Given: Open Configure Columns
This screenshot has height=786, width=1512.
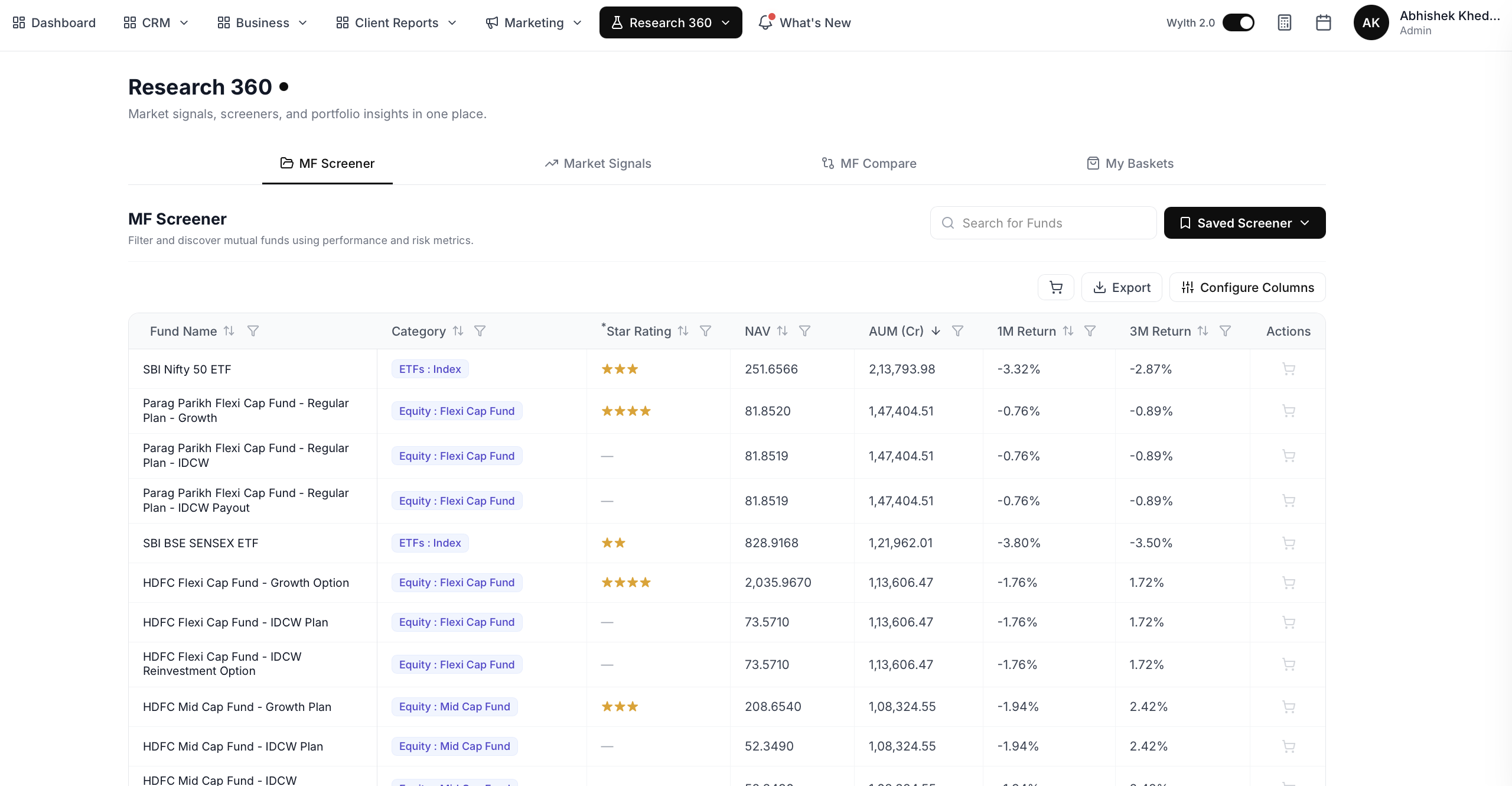Looking at the screenshot, I should coord(1247,287).
